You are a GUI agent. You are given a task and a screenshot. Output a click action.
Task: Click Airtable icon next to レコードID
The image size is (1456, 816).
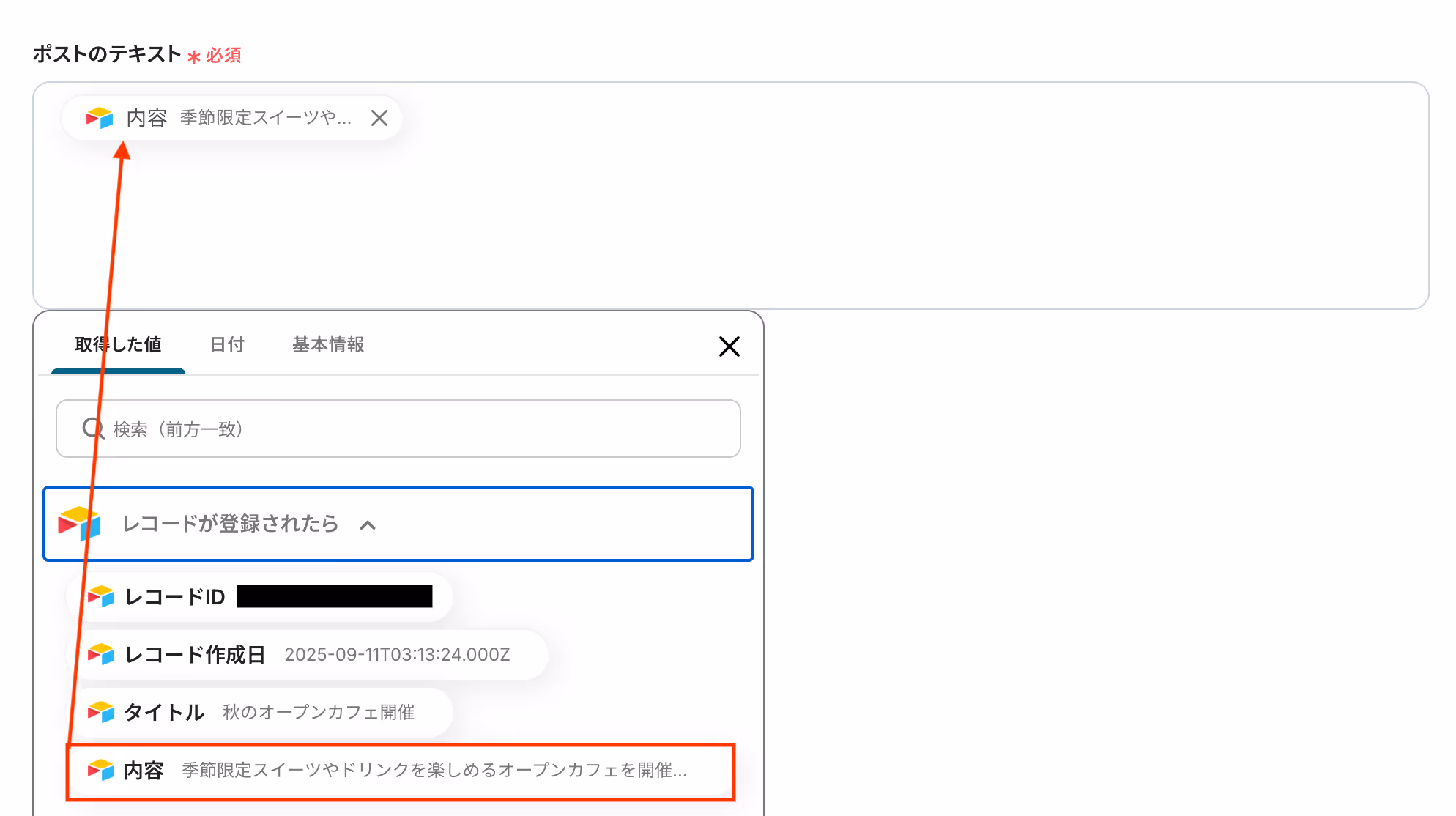coord(101,597)
